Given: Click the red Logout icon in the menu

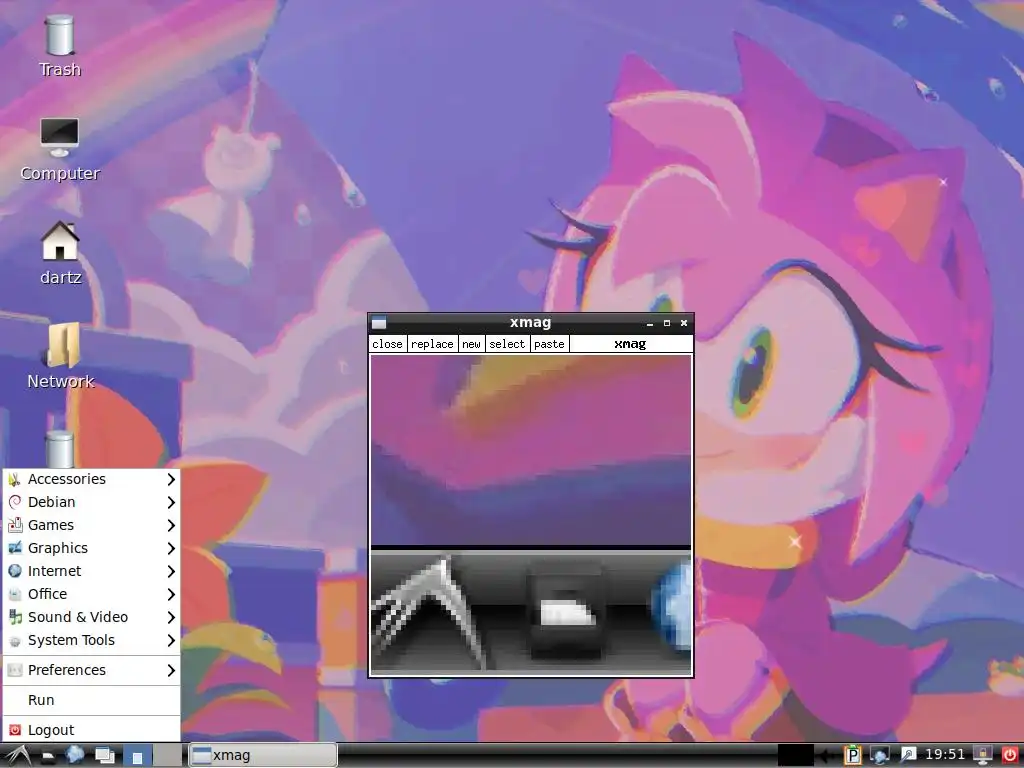Looking at the screenshot, I should [15, 730].
